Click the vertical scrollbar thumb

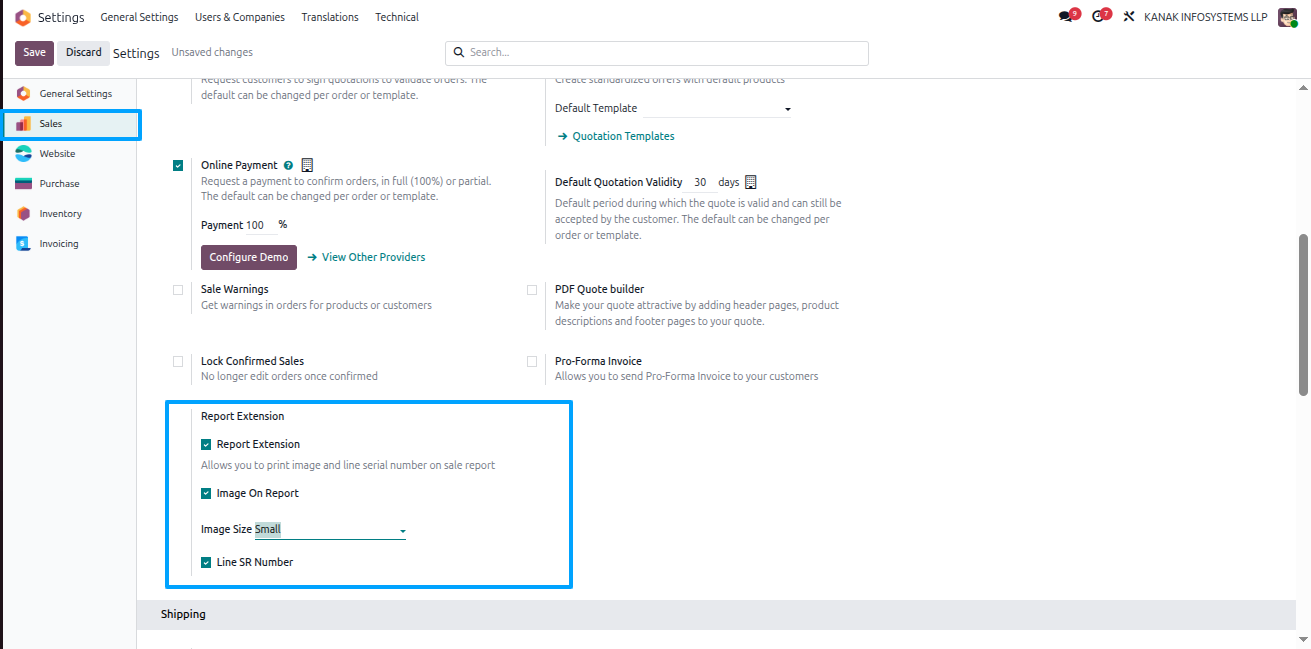pos(1303,315)
